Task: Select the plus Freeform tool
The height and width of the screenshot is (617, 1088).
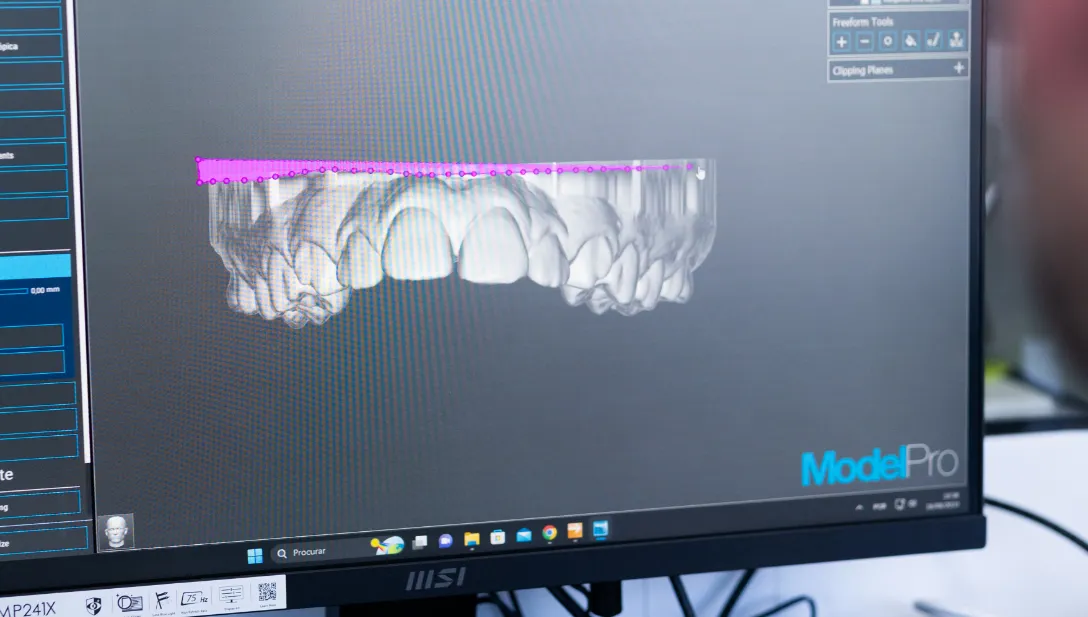Action: click(x=841, y=42)
